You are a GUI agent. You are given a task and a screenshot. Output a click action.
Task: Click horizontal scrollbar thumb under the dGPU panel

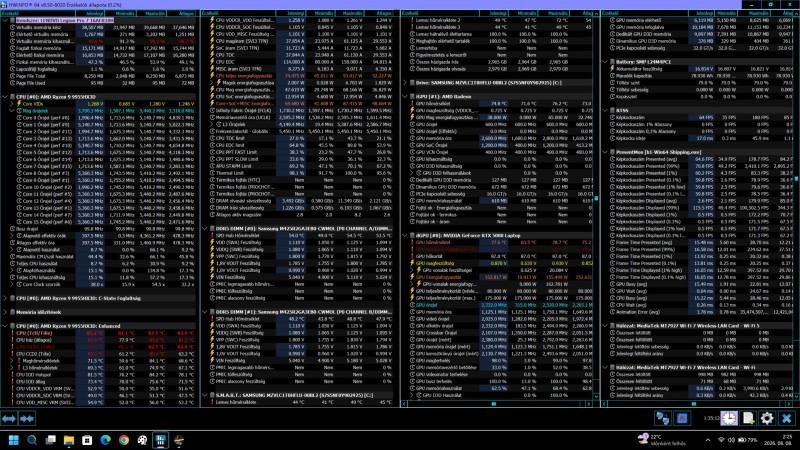[x=493, y=404]
